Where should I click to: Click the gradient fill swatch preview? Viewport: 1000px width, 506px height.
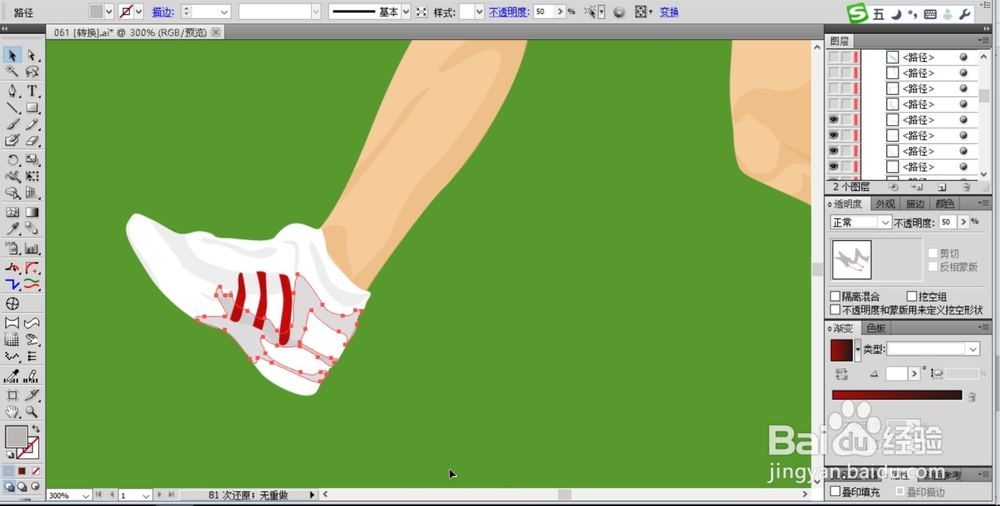pos(842,350)
